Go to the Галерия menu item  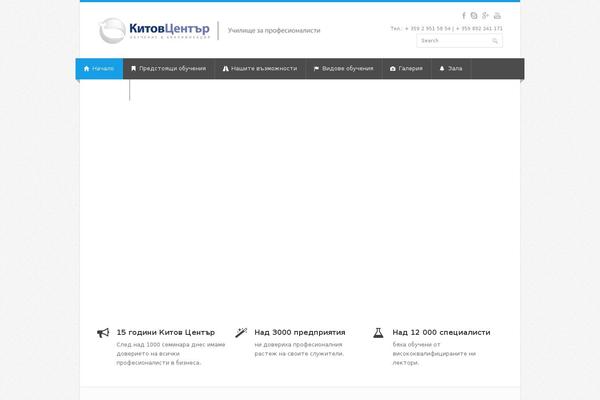(406, 69)
